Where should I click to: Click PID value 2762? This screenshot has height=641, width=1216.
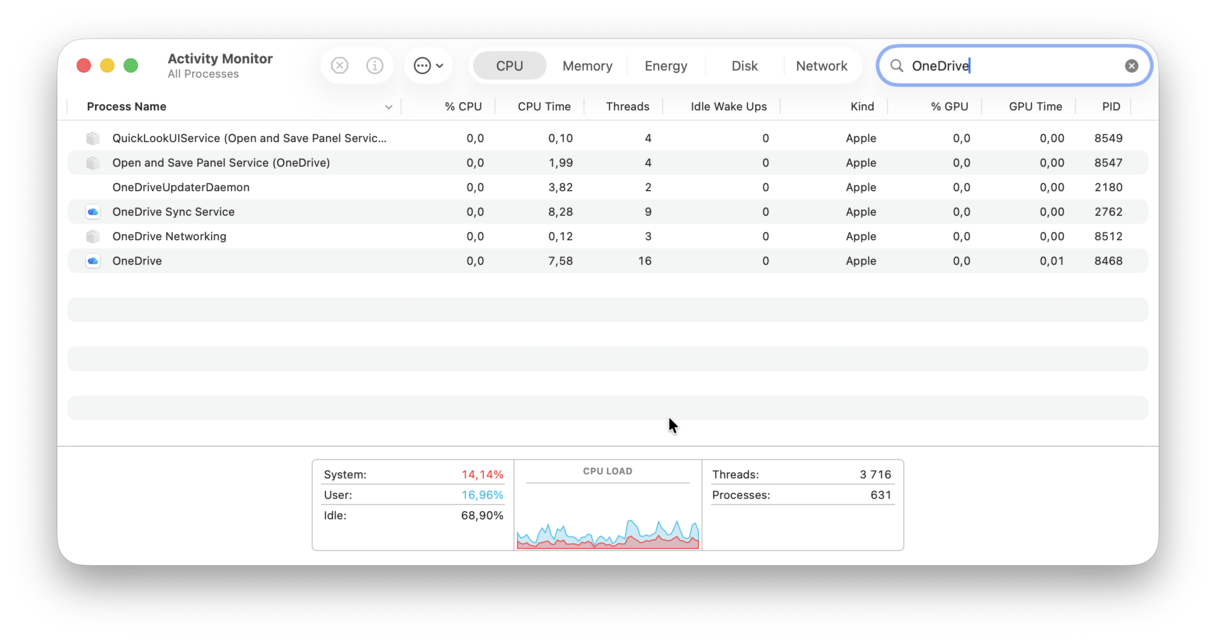1108,212
